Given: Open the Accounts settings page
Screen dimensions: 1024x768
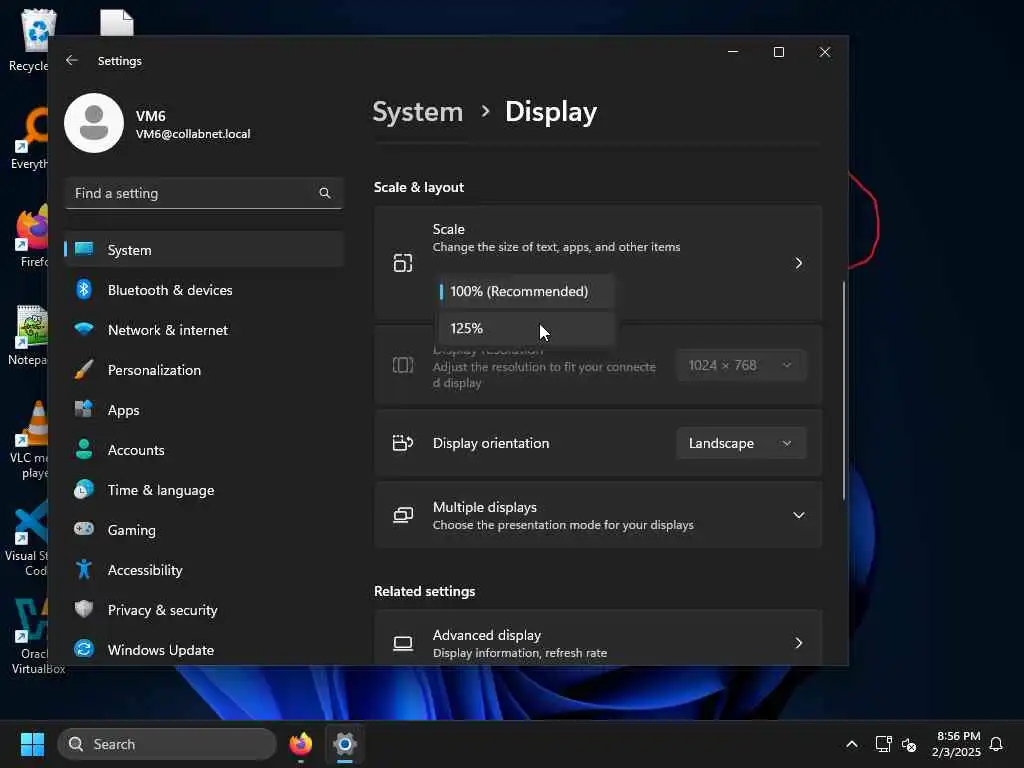Looking at the screenshot, I should pos(204,450).
